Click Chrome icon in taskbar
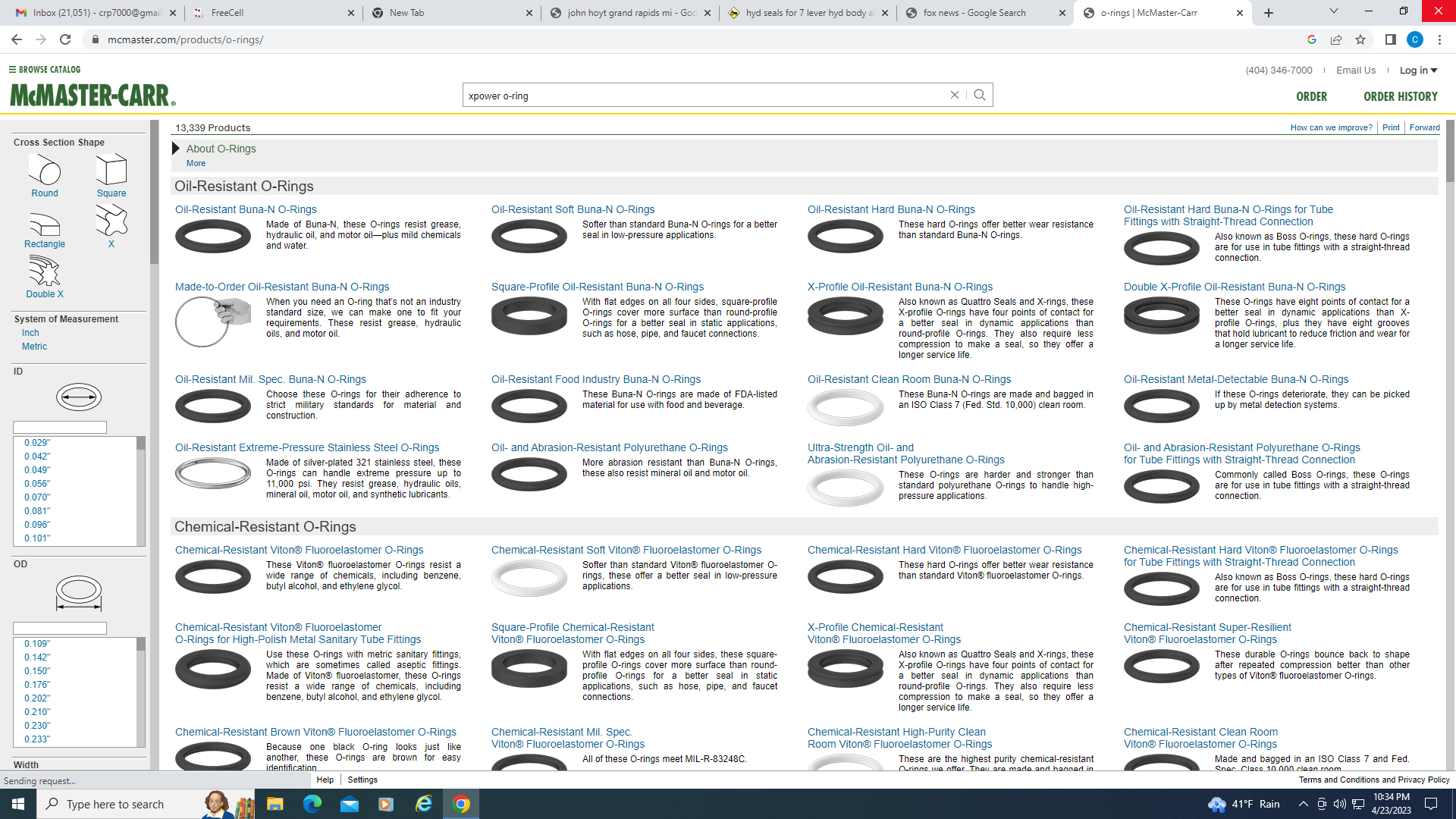Viewport: 1456px width, 819px height. pos(460,804)
